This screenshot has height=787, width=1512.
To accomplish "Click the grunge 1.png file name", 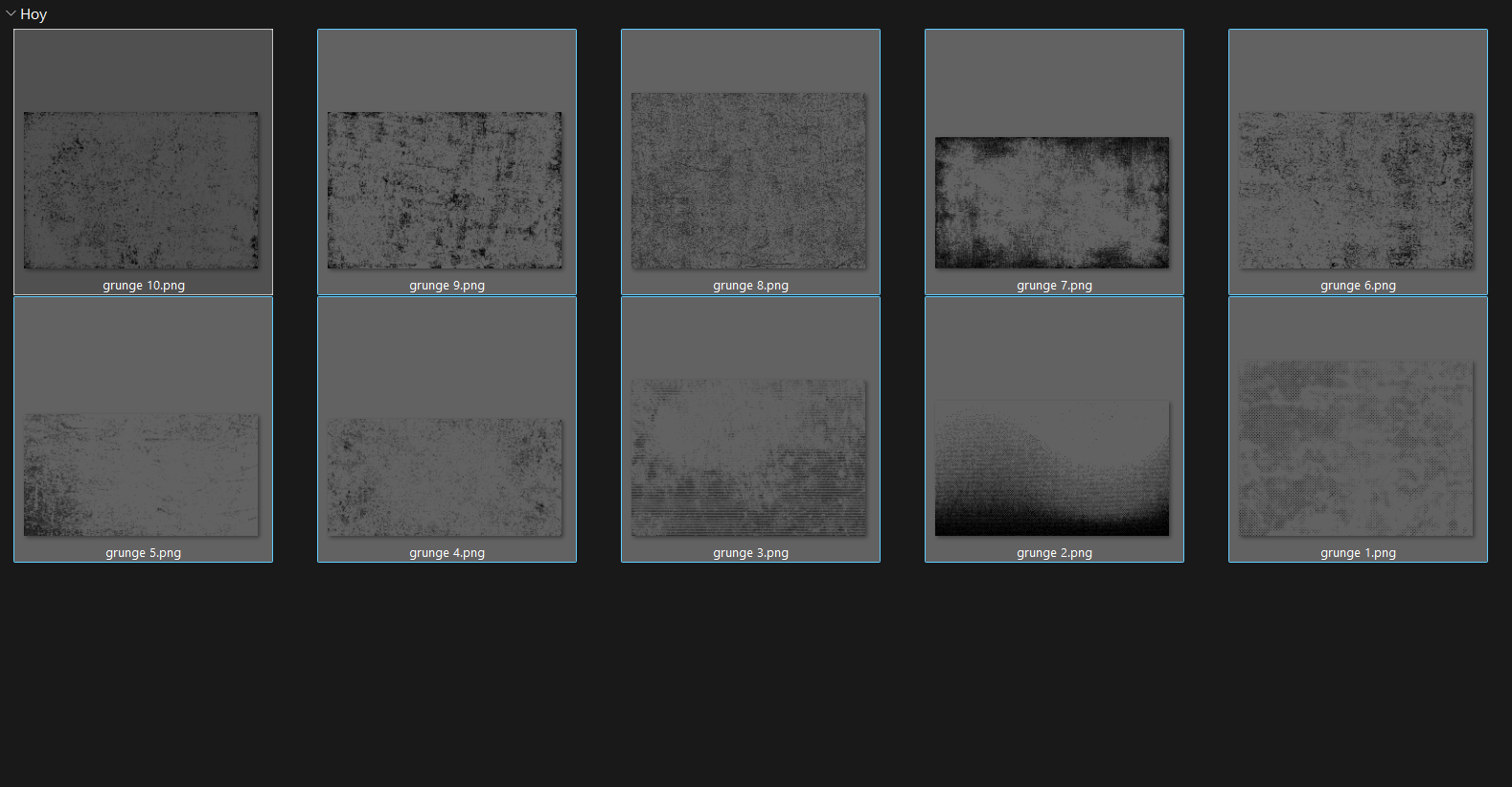I will tap(1359, 553).
